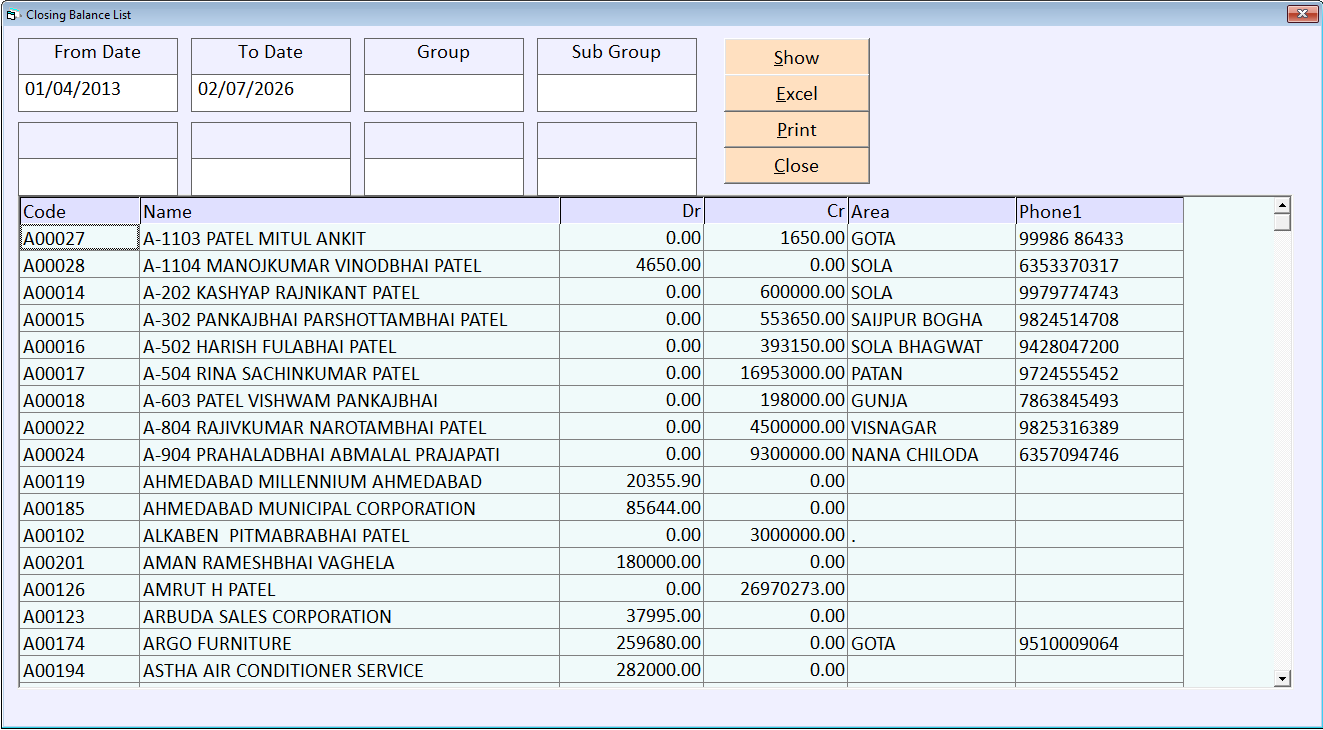
Task: Click the code cell A00102
Action: coord(80,535)
